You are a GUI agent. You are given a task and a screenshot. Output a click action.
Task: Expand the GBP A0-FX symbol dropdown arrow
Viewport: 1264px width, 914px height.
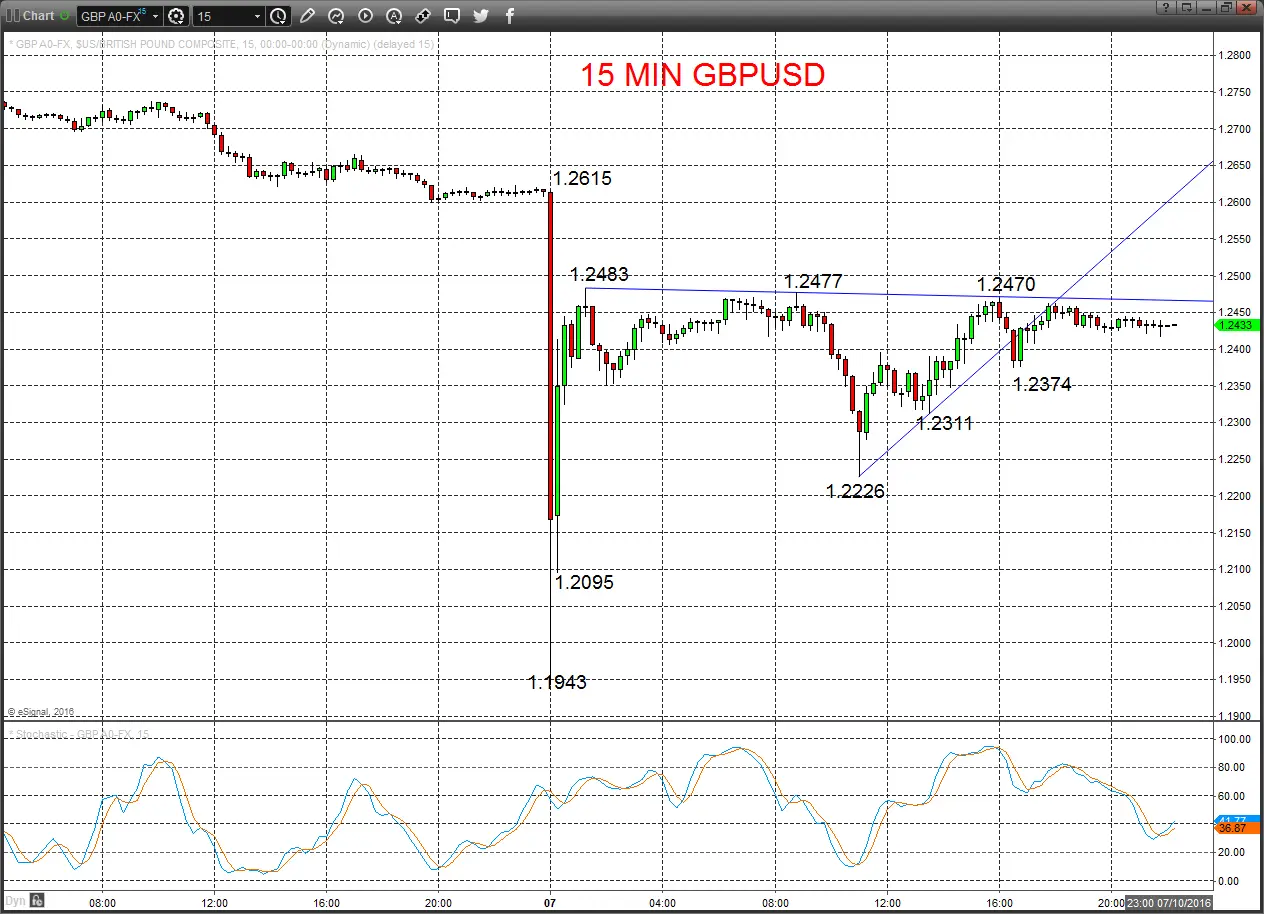[156, 17]
